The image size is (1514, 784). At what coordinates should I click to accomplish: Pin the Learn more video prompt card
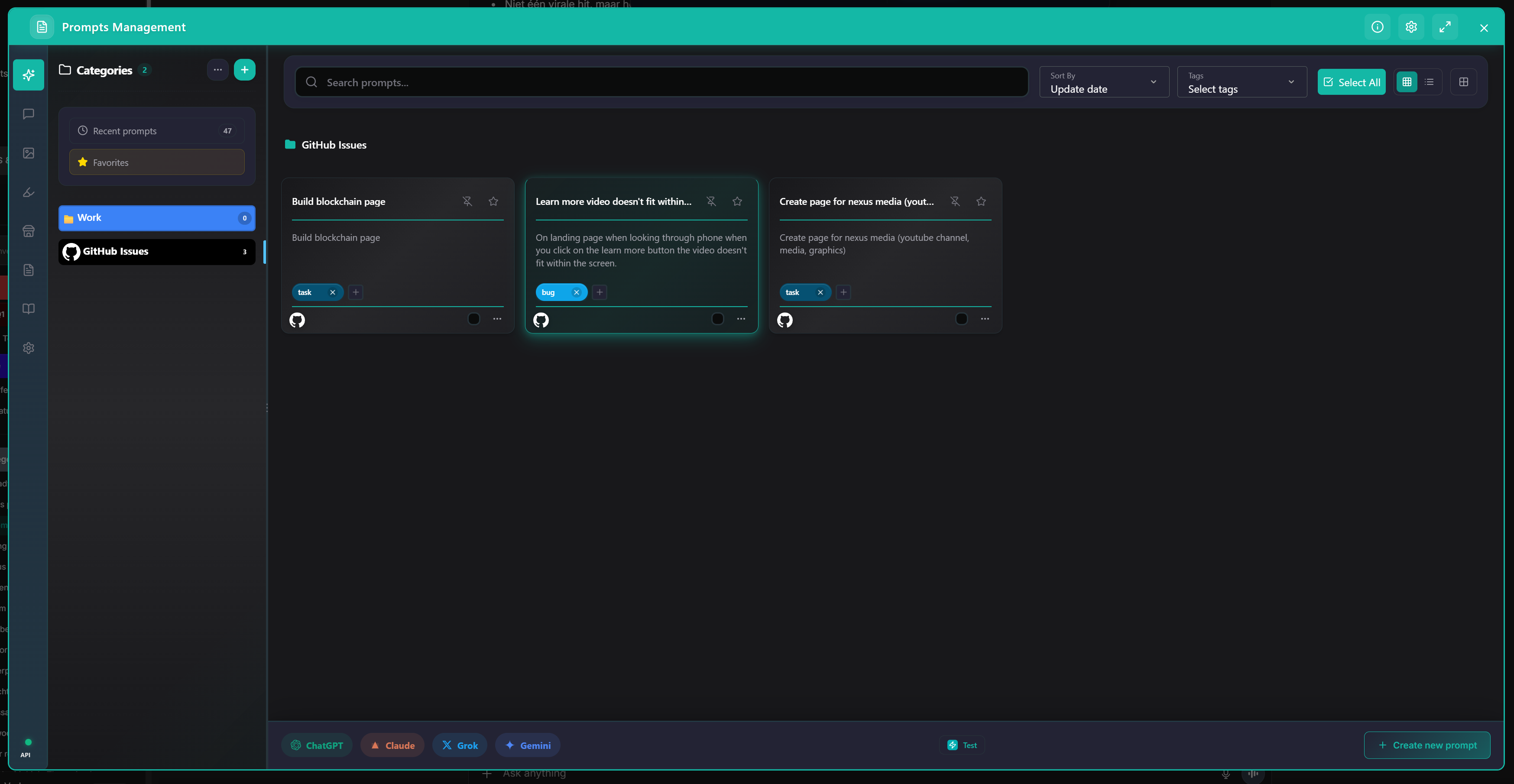point(711,201)
